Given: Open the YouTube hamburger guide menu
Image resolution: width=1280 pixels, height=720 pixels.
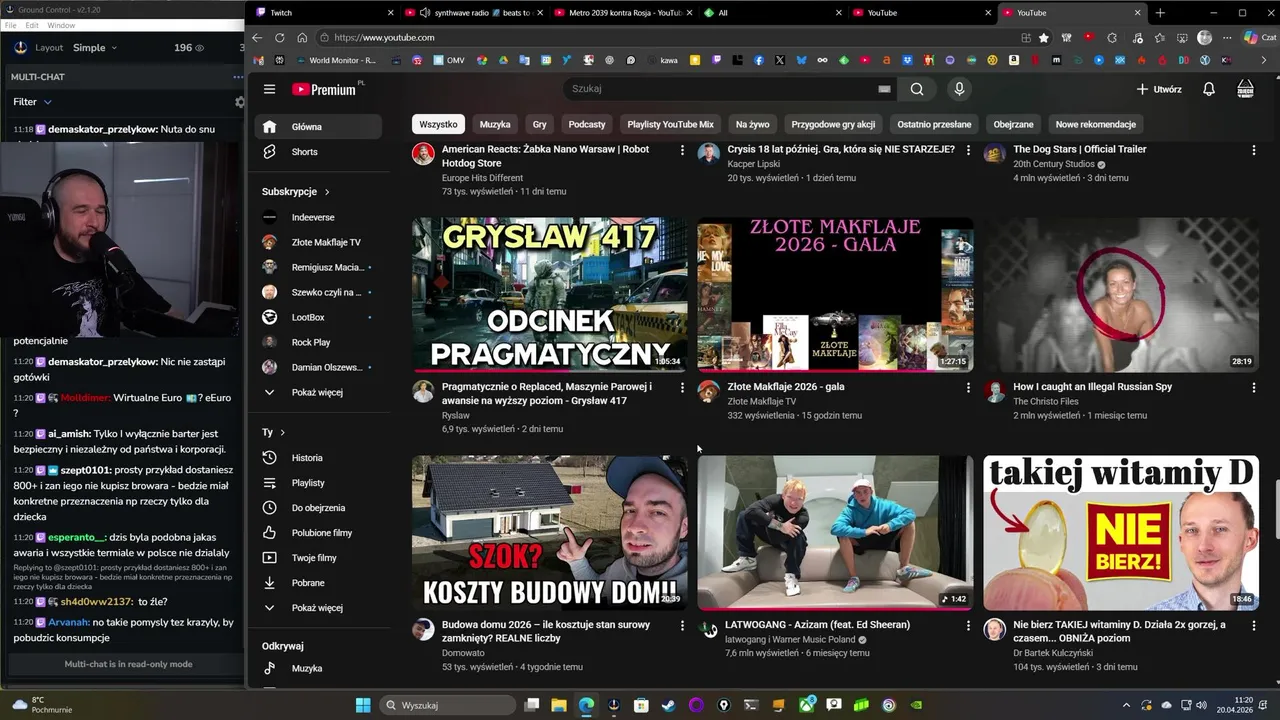Looking at the screenshot, I should [x=269, y=89].
